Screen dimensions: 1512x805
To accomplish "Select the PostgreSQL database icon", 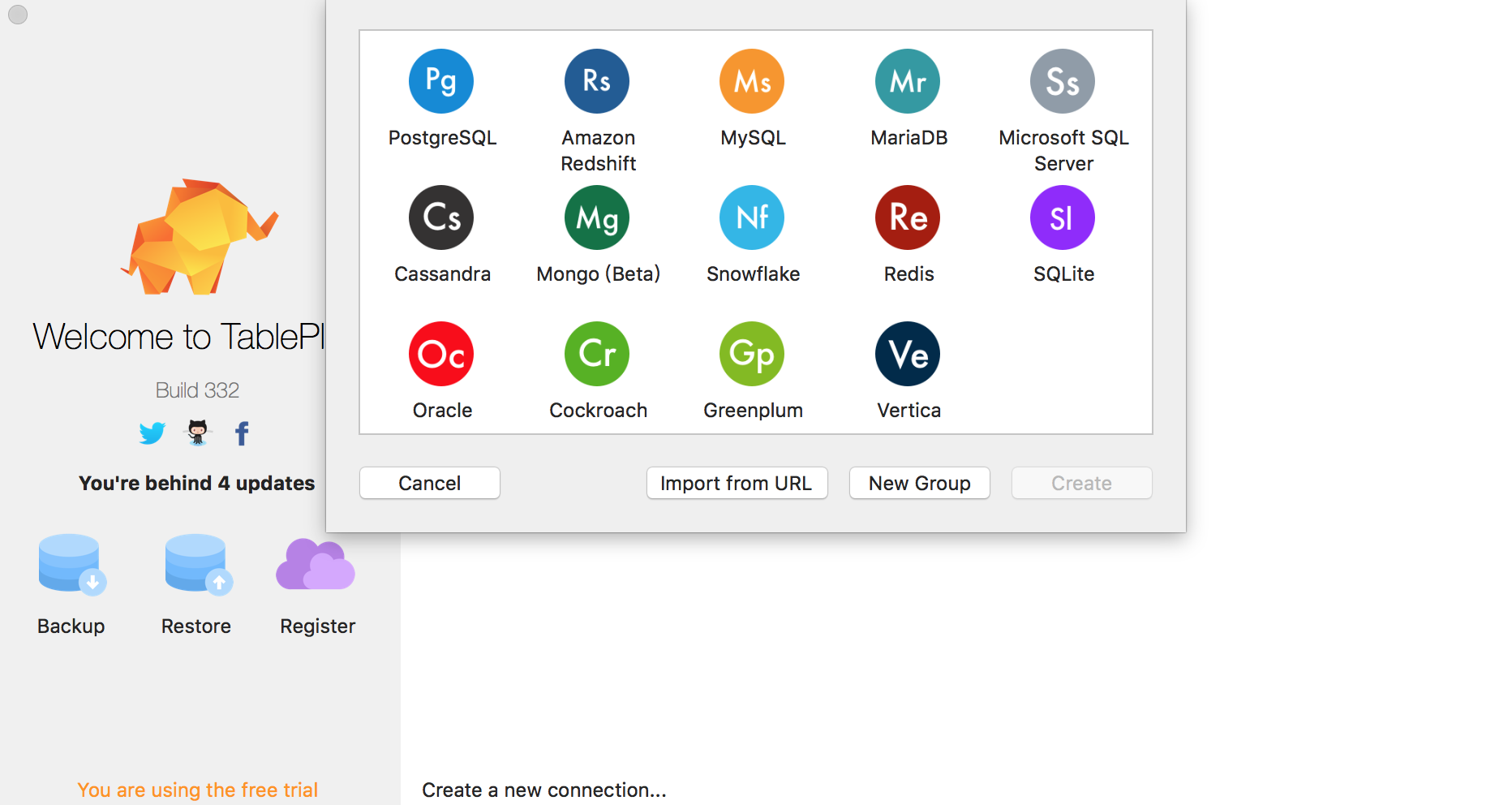I will (x=441, y=81).
